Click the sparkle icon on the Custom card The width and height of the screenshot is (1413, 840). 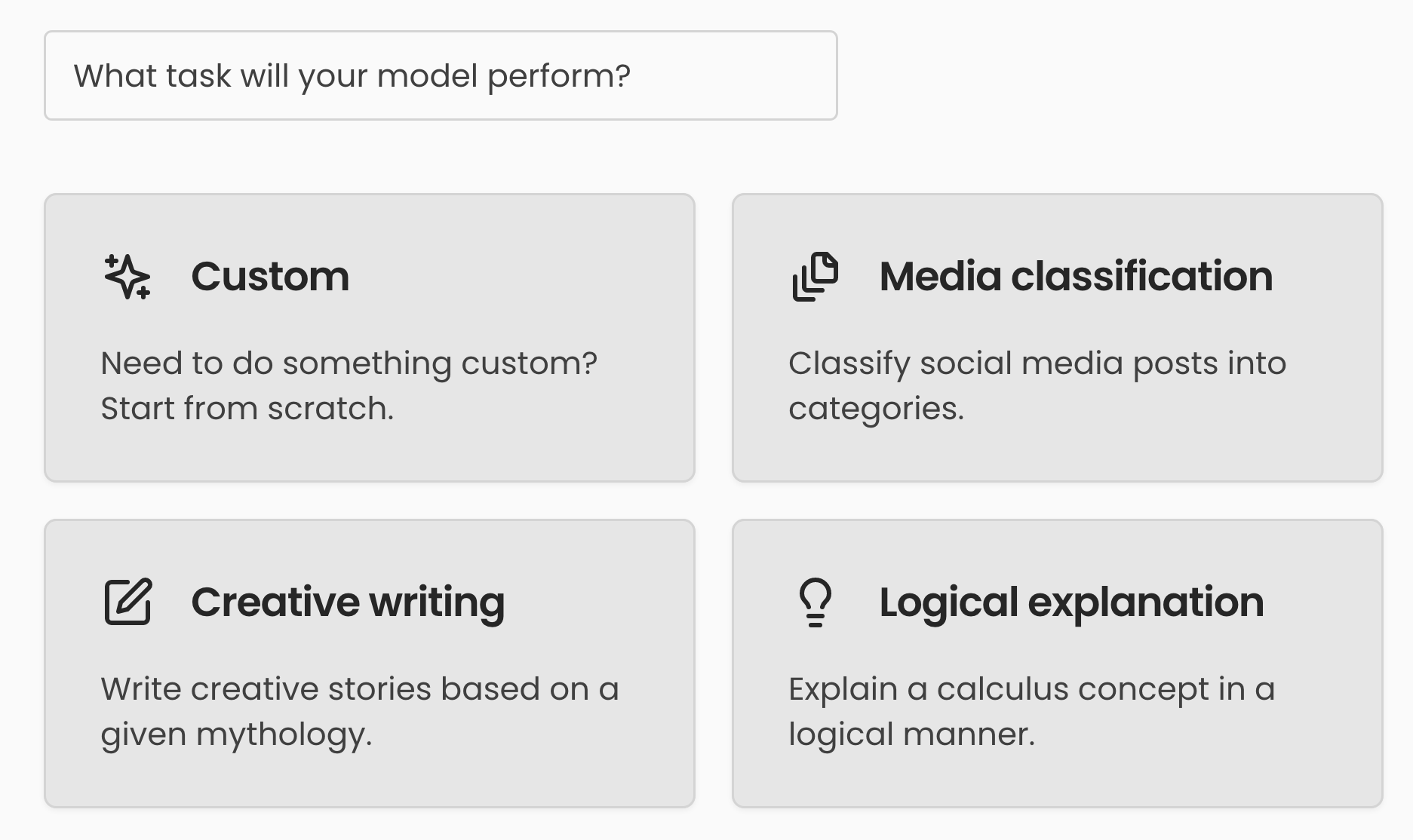coord(127,277)
